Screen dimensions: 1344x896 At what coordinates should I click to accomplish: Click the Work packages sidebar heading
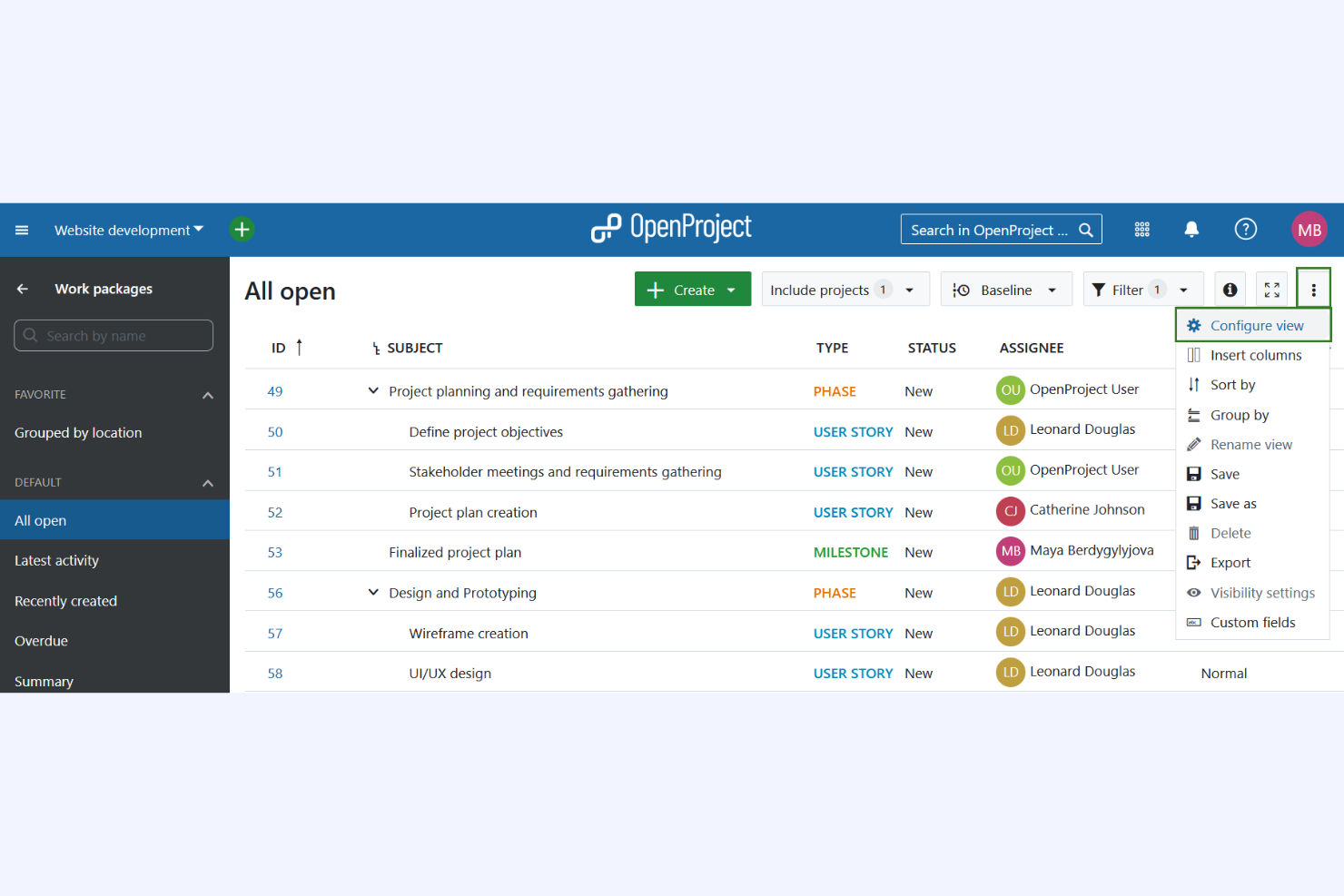pos(104,289)
